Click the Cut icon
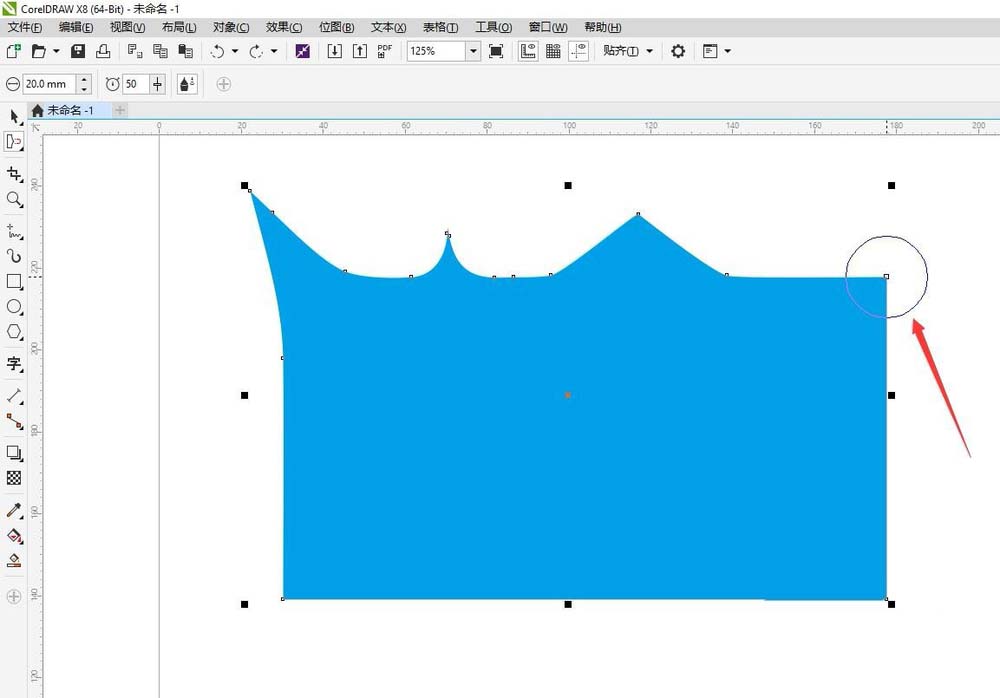Image resolution: width=1000 pixels, height=698 pixels. click(x=135, y=51)
